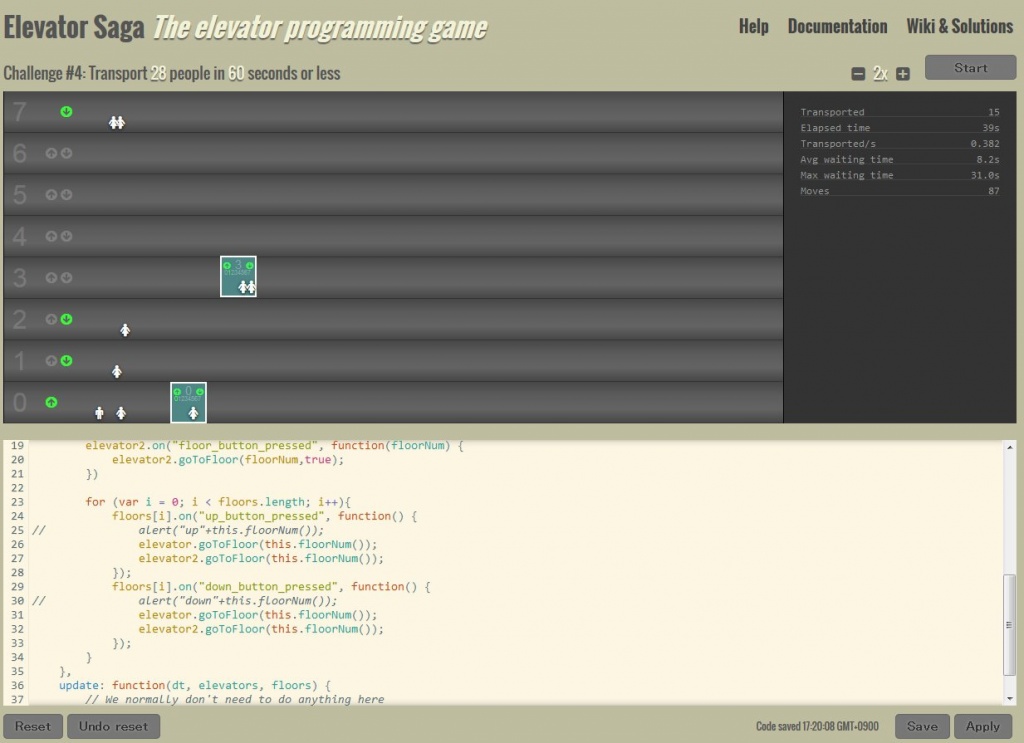The width and height of the screenshot is (1024, 743).
Task: Click the code editor scroll up arrow
Action: pyautogui.click(x=1010, y=447)
